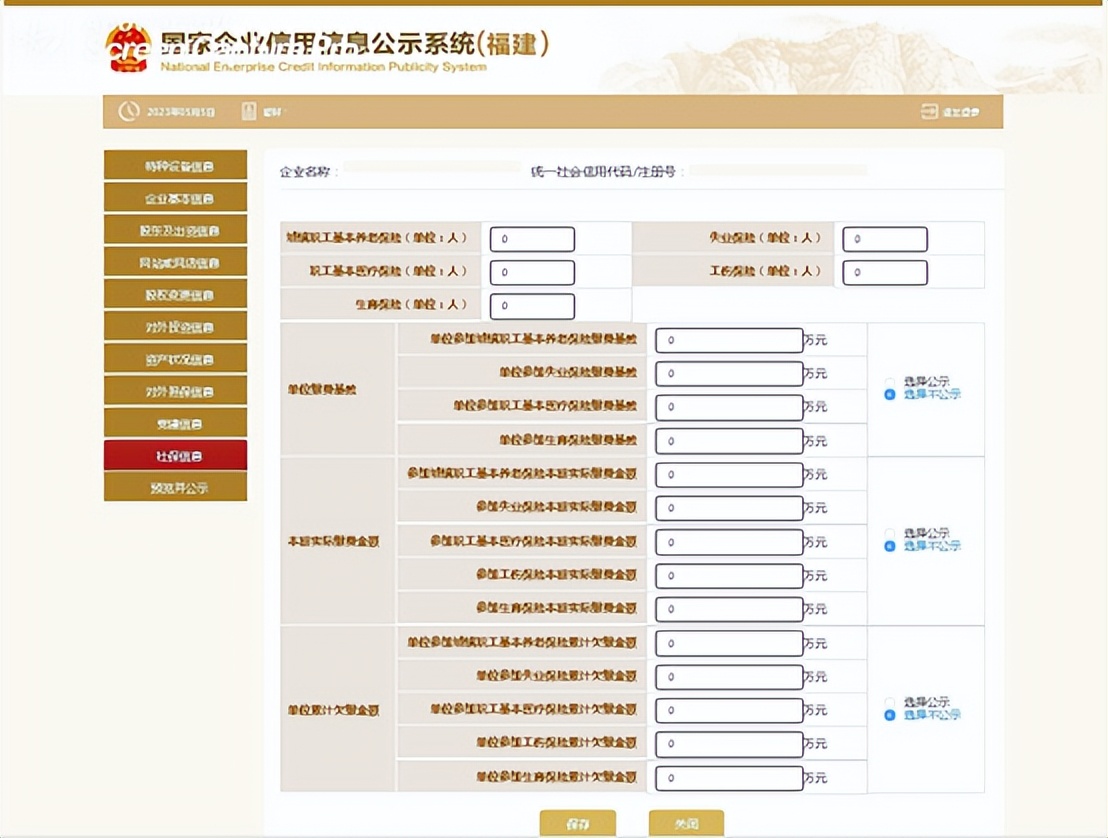Viewport: 1108px width, 838px height.
Task: Click the 失业保险 headcount input field
Action: [x=884, y=238]
